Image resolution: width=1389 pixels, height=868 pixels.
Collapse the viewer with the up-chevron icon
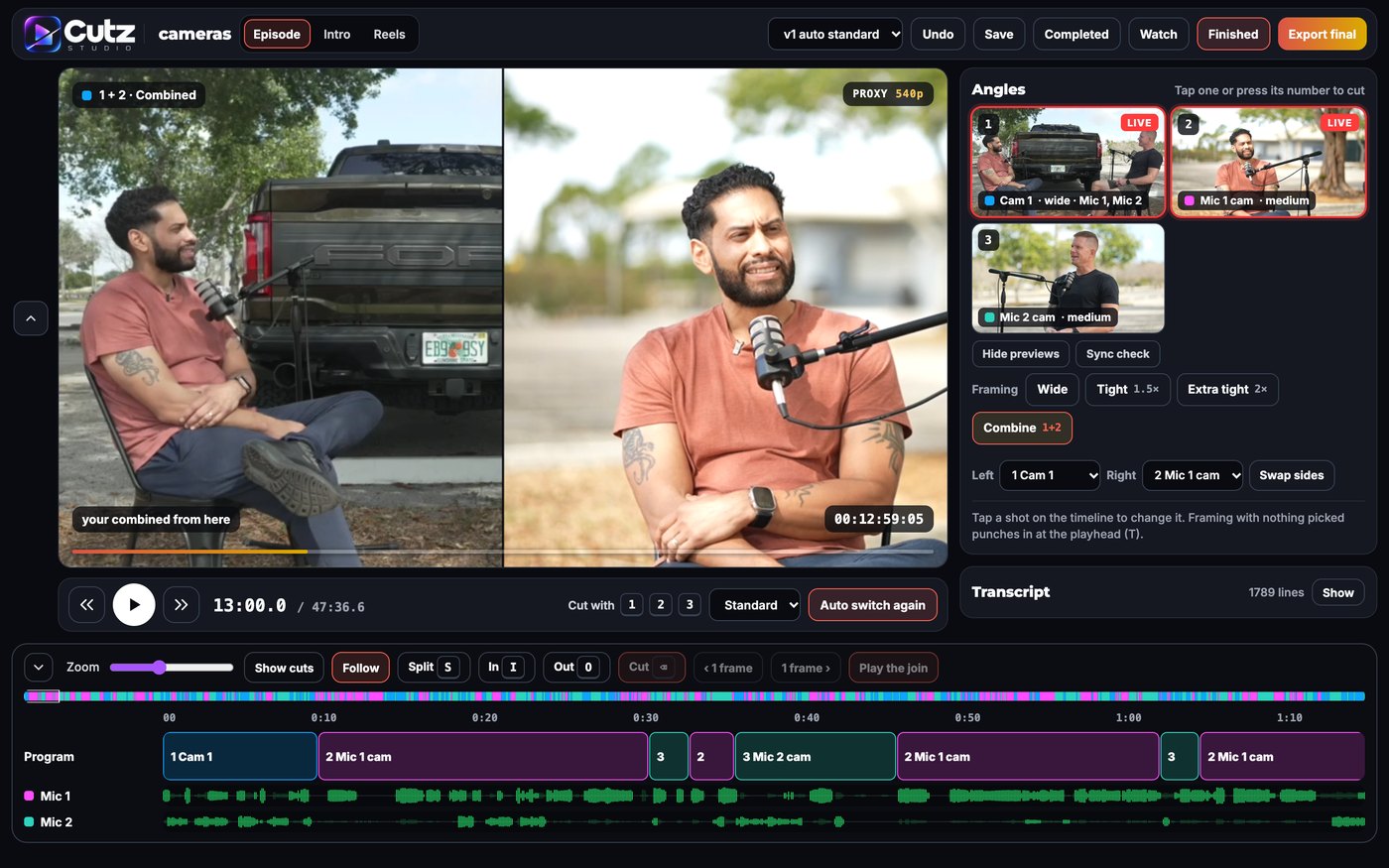[x=31, y=318]
